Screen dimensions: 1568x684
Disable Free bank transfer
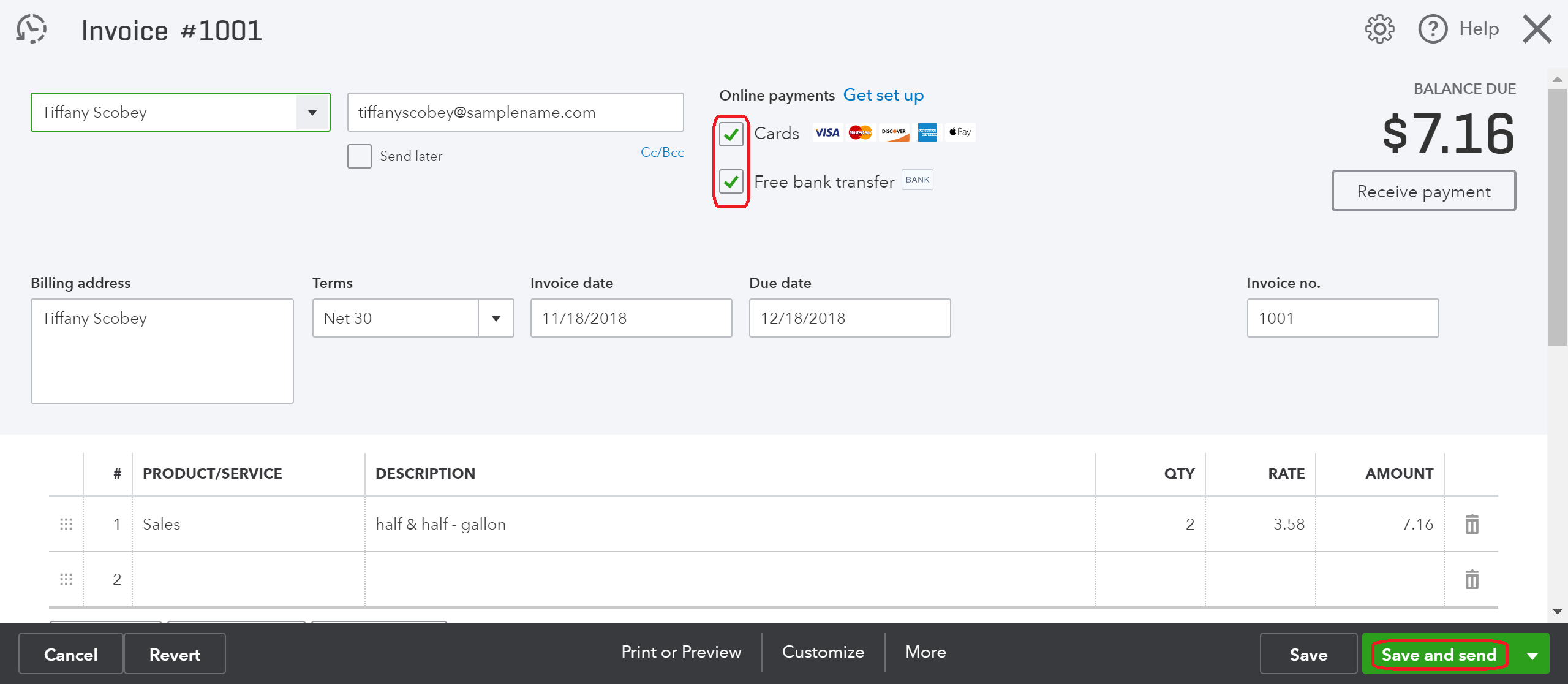(x=730, y=181)
